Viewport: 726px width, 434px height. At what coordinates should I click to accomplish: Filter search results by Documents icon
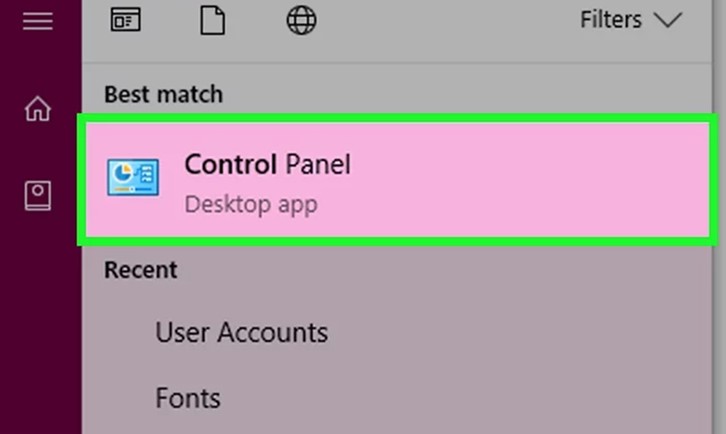point(212,20)
